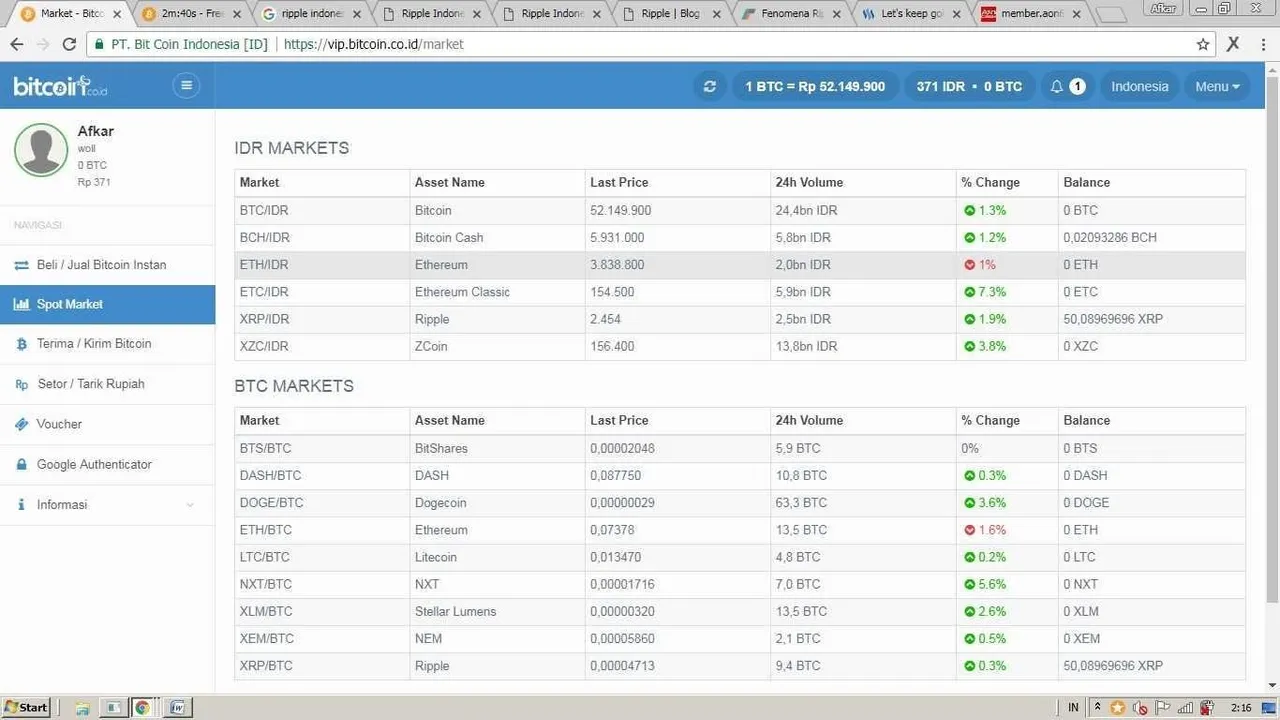Open the DASH/BTC market row

pos(740,476)
